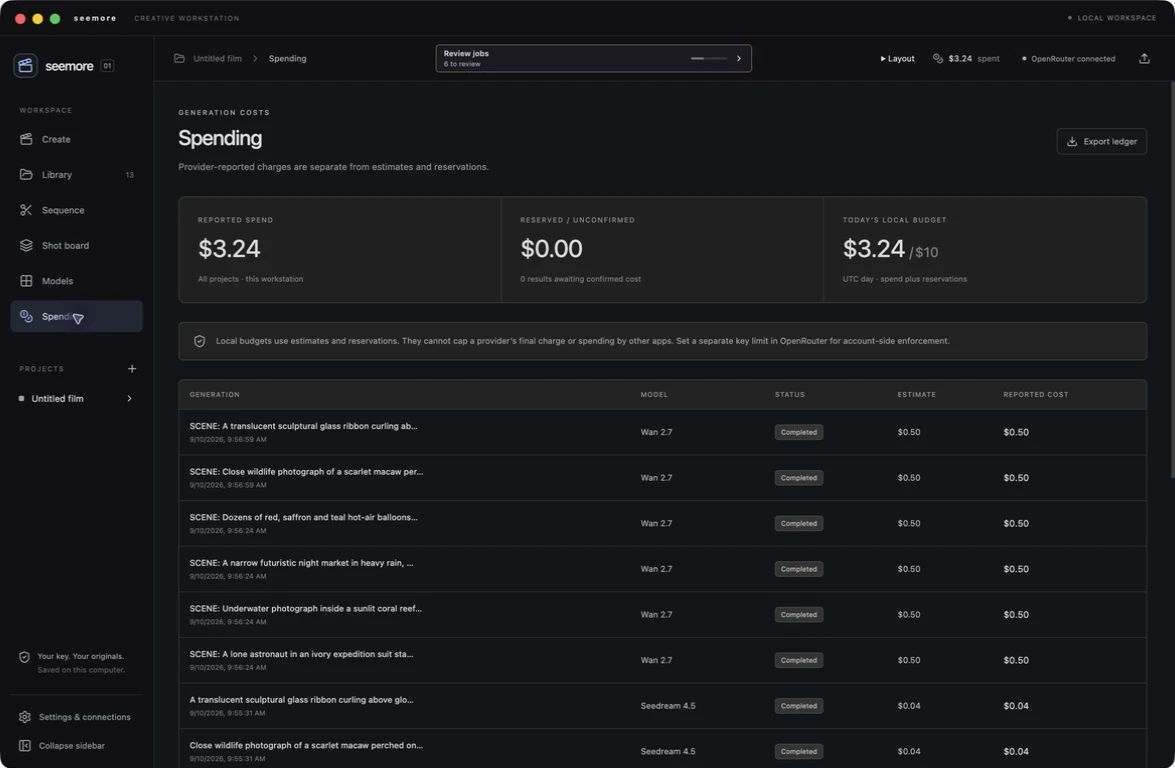Viewport: 1175px width, 768px height.
Task: Click the shield icon beside Your key
Action: [25, 657]
